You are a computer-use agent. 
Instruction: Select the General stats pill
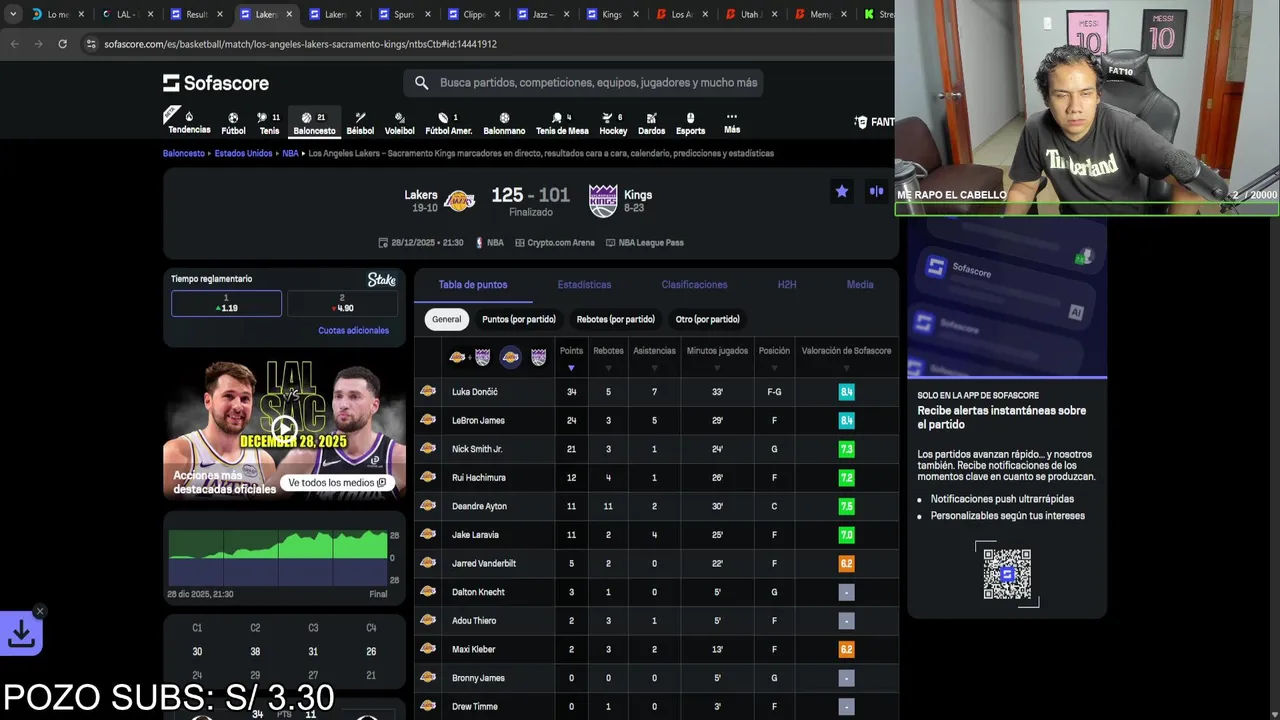(447, 319)
